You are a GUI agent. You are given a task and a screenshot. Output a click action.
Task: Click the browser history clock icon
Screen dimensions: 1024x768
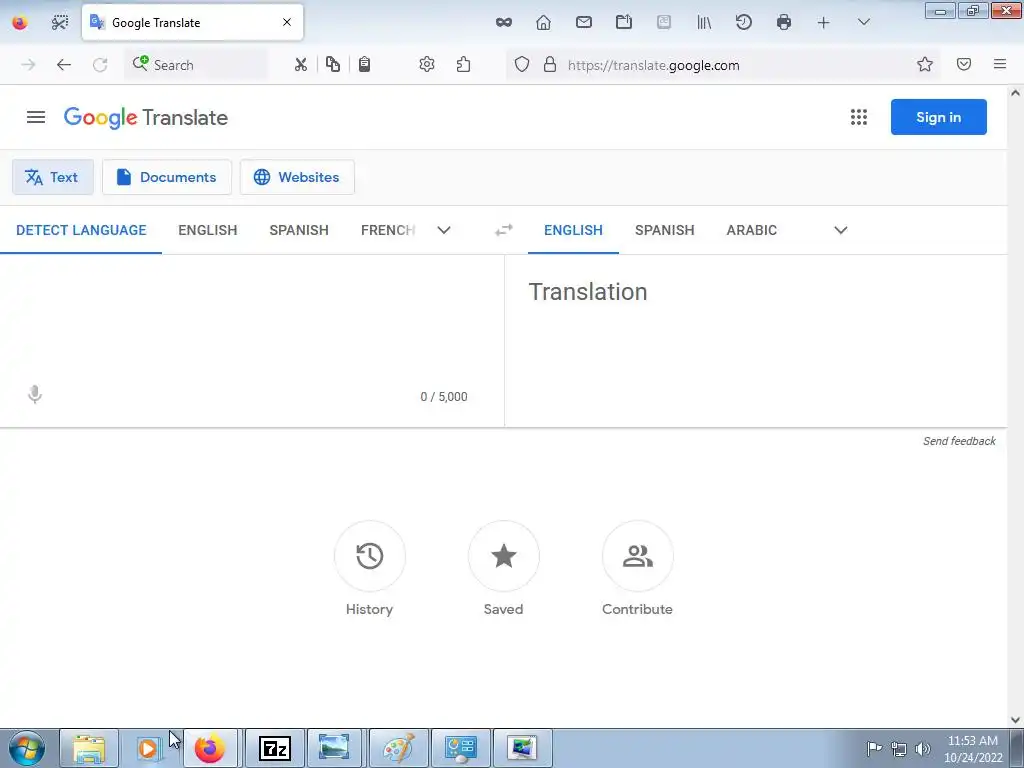point(744,23)
